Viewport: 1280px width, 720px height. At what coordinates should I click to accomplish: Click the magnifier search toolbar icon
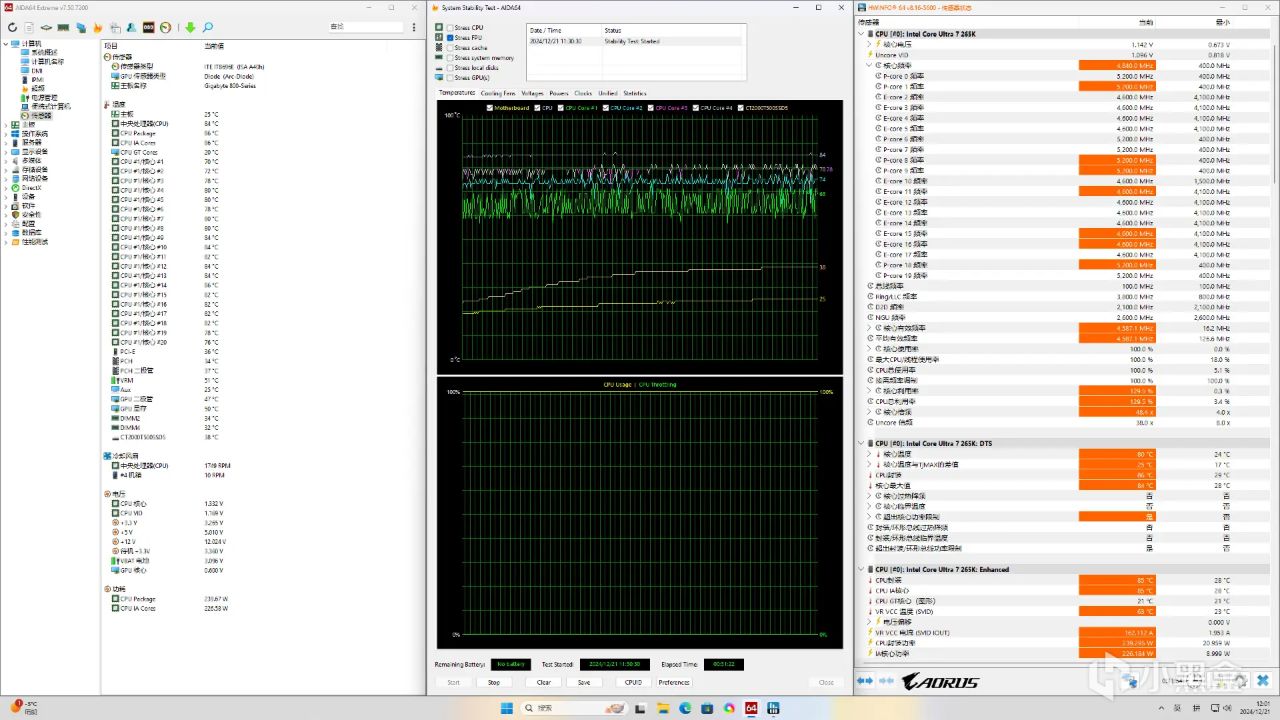pyautogui.click(x=207, y=28)
